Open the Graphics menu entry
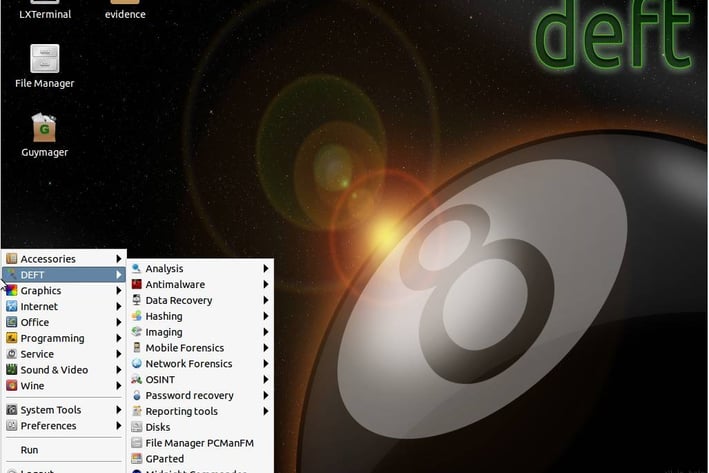 [64, 290]
